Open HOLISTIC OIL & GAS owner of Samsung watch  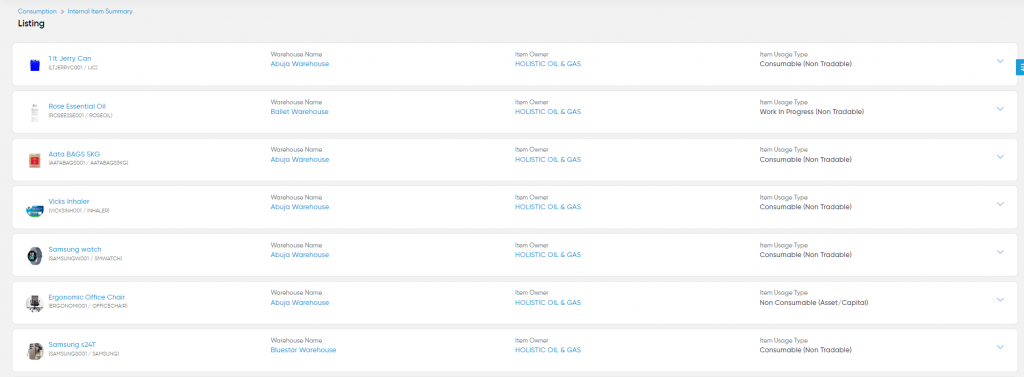(x=547, y=255)
